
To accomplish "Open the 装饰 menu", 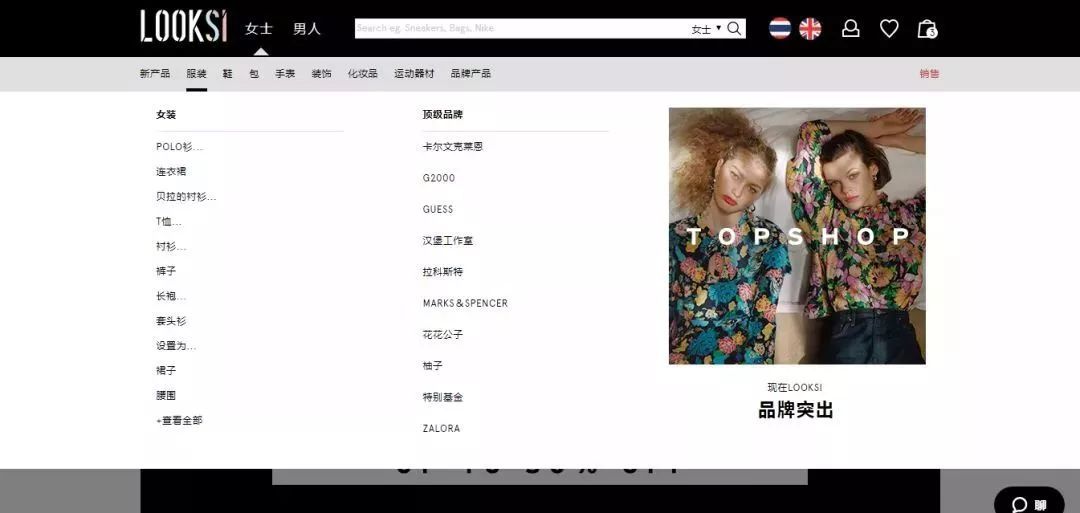I will [321, 74].
